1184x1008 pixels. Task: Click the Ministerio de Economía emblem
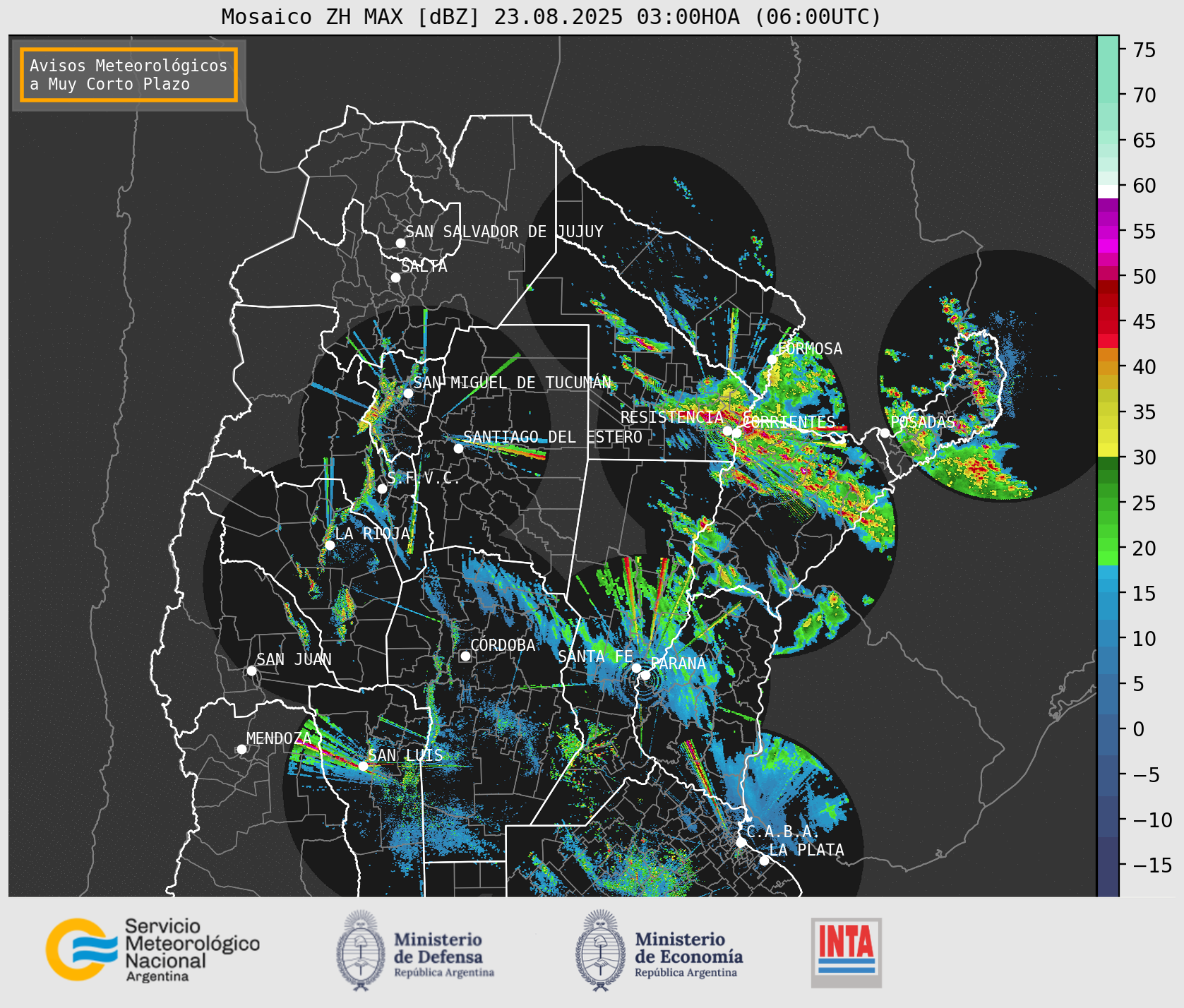[x=602, y=950]
